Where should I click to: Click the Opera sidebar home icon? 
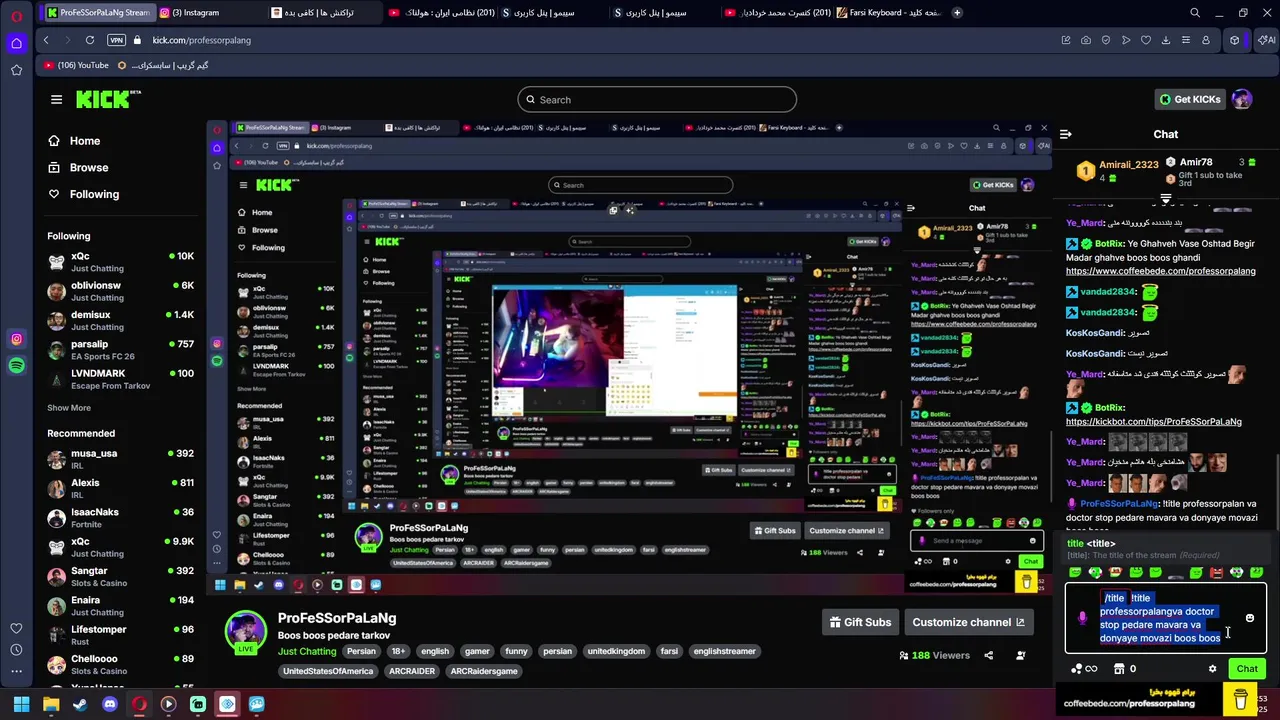pyautogui.click(x=16, y=43)
